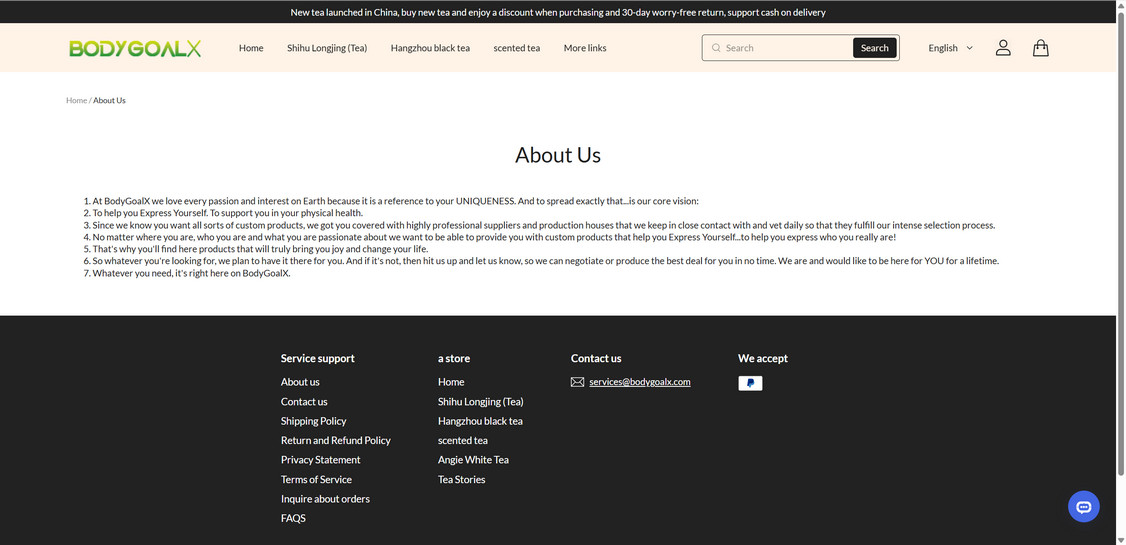Click the BodyGoalX logo
Viewport: 1126px width, 545px height.
135,48
